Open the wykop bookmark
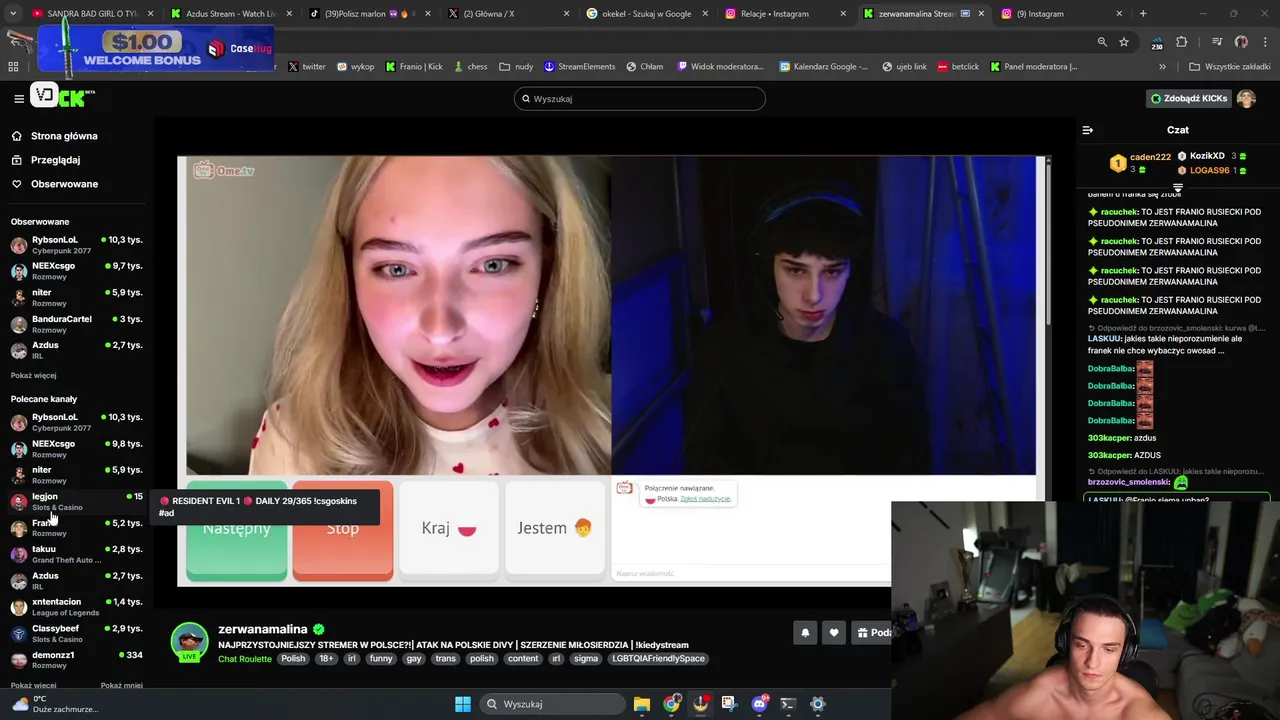1280x720 pixels. (356, 67)
